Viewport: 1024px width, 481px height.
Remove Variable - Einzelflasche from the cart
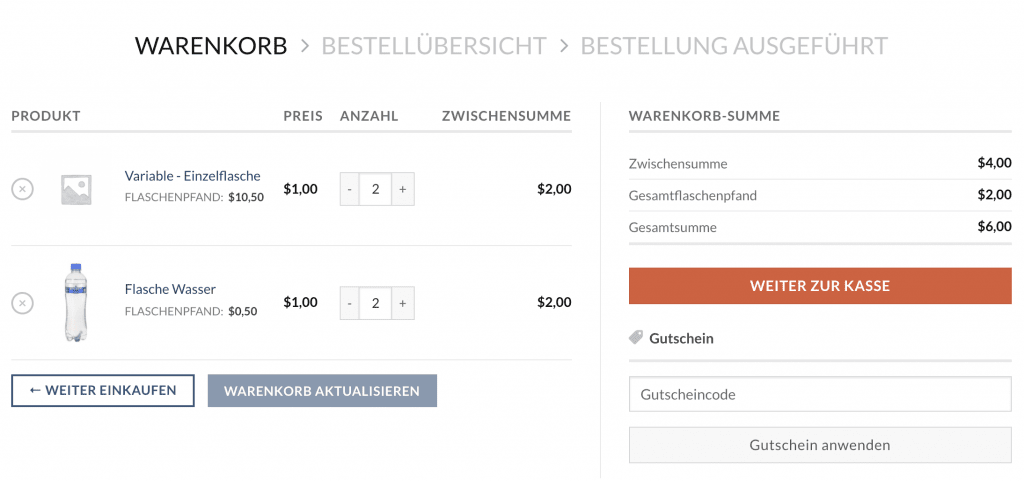coord(22,189)
